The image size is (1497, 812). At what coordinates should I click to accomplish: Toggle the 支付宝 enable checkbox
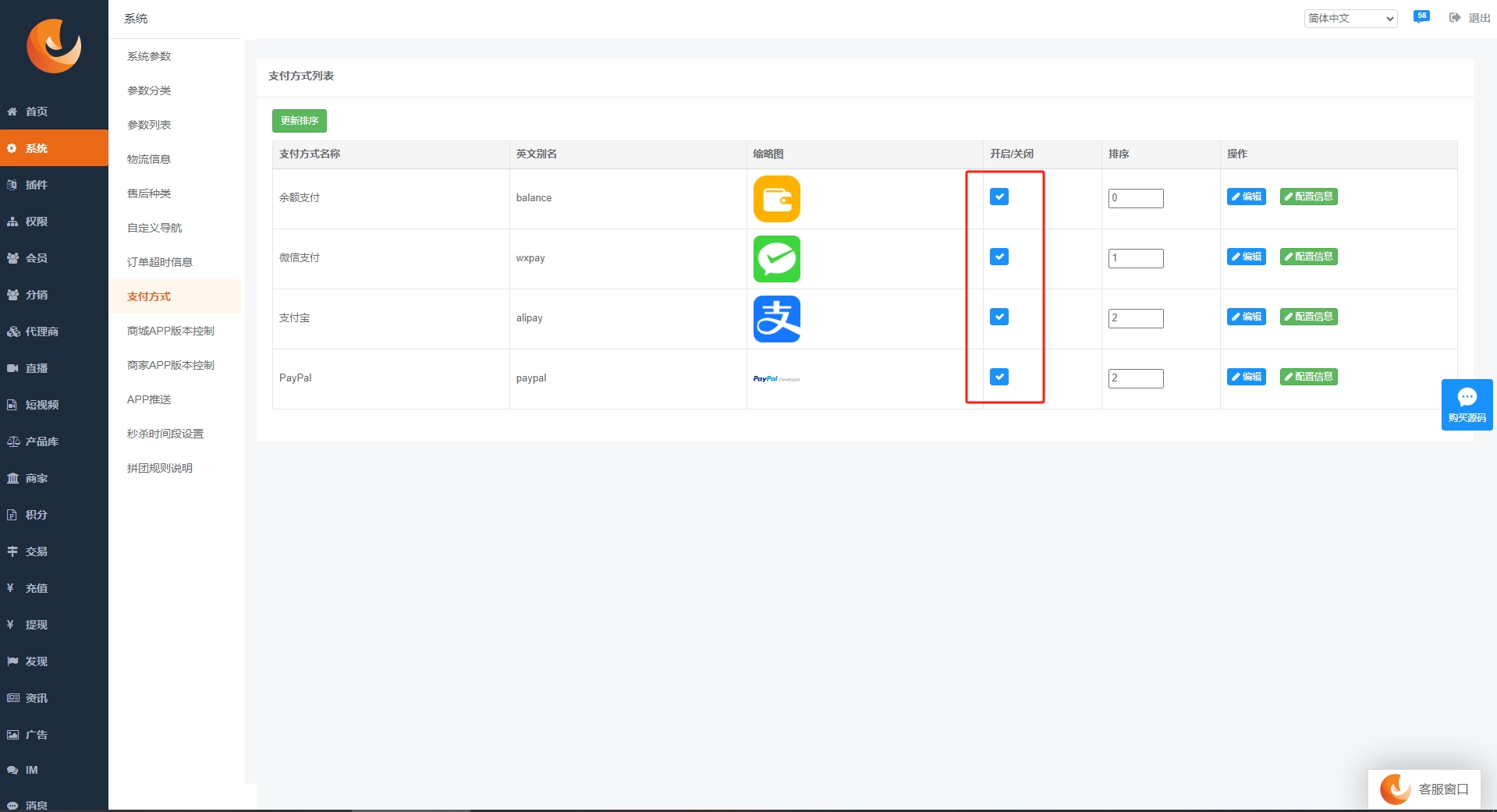(999, 317)
